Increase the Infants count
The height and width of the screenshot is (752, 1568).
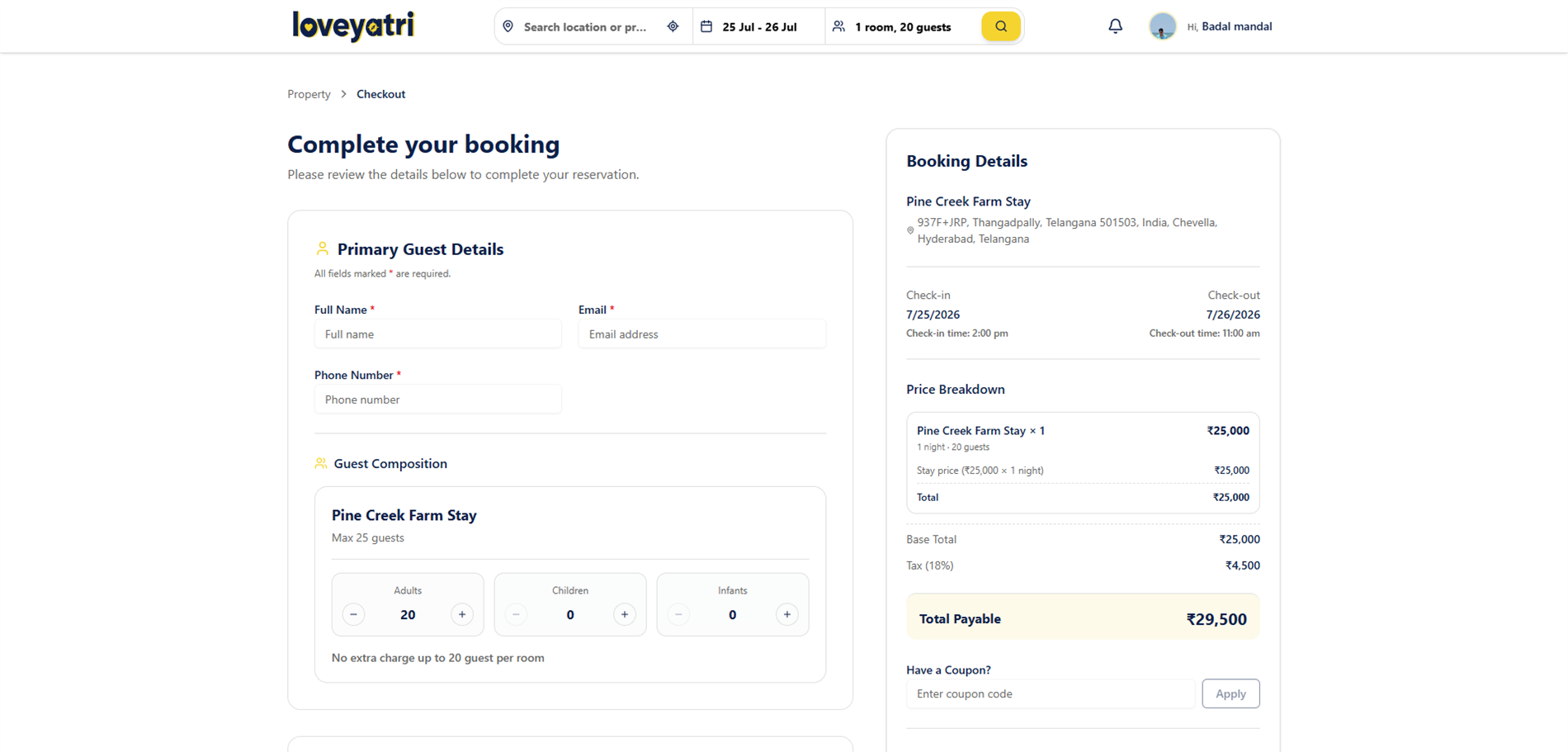click(x=787, y=614)
